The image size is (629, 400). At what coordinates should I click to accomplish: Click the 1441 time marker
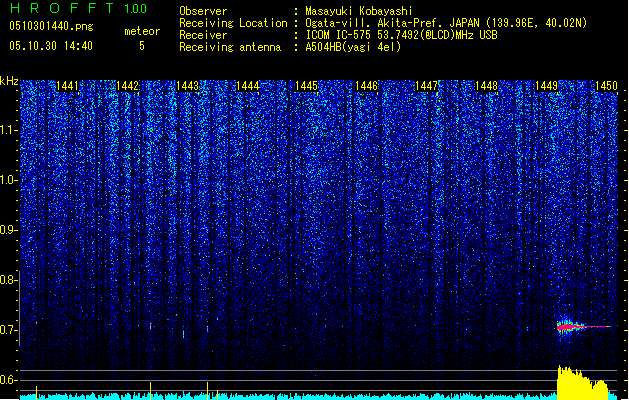[67, 86]
